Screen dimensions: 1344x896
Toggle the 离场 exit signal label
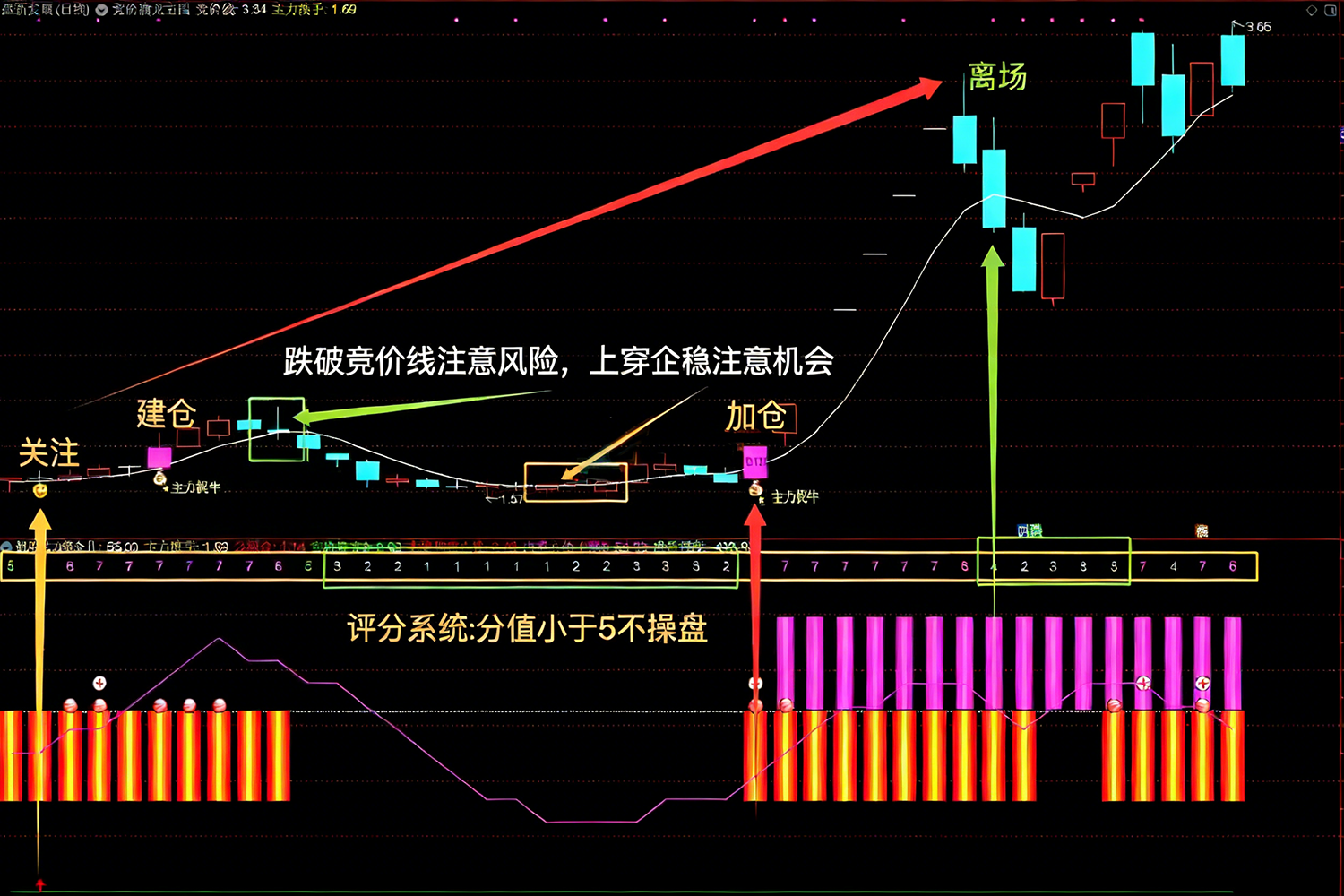[997, 79]
